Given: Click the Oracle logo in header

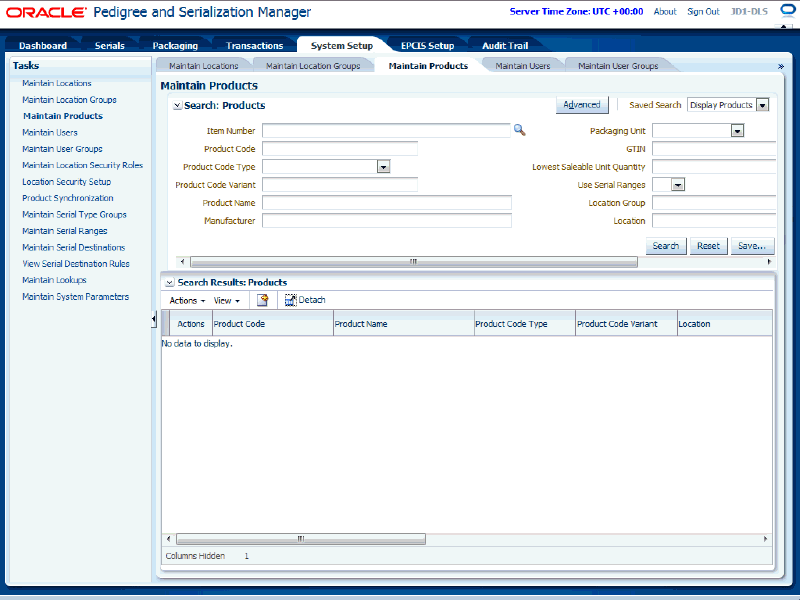Looking at the screenshot, I should 46,12.
